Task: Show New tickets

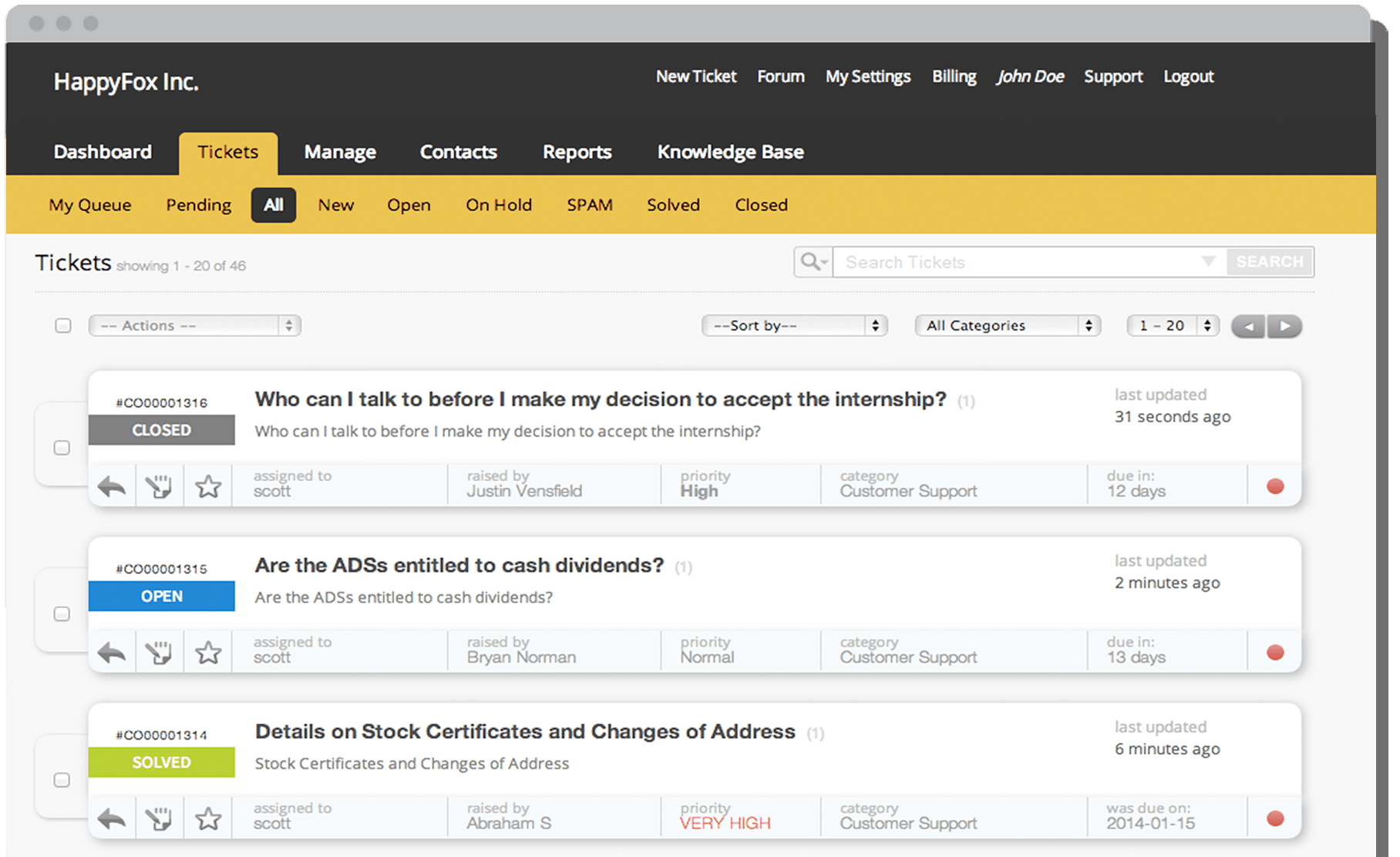Action: click(x=336, y=205)
